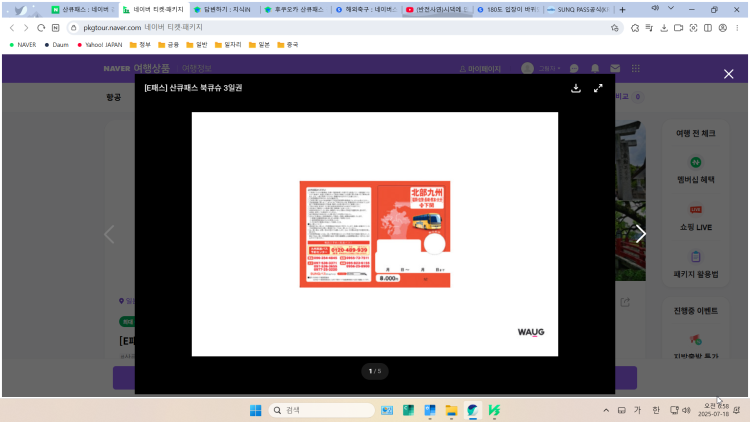Screen dimensions: 750x422
Task: Click the bus pass brochure image
Action: (x=375, y=234)
